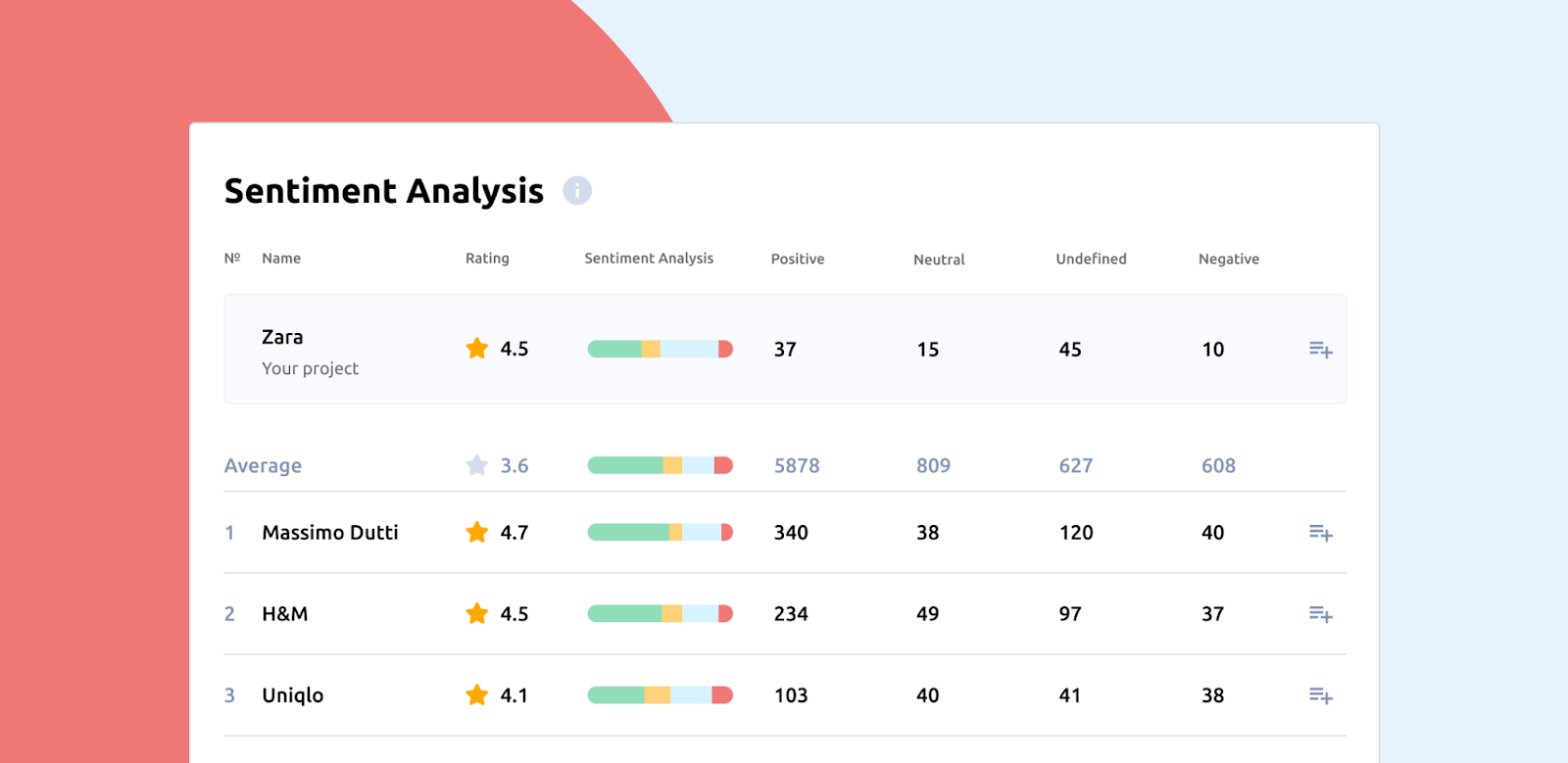Click the Sentiment Analysis column header
1568x763 pixels.
coord(649,259)
